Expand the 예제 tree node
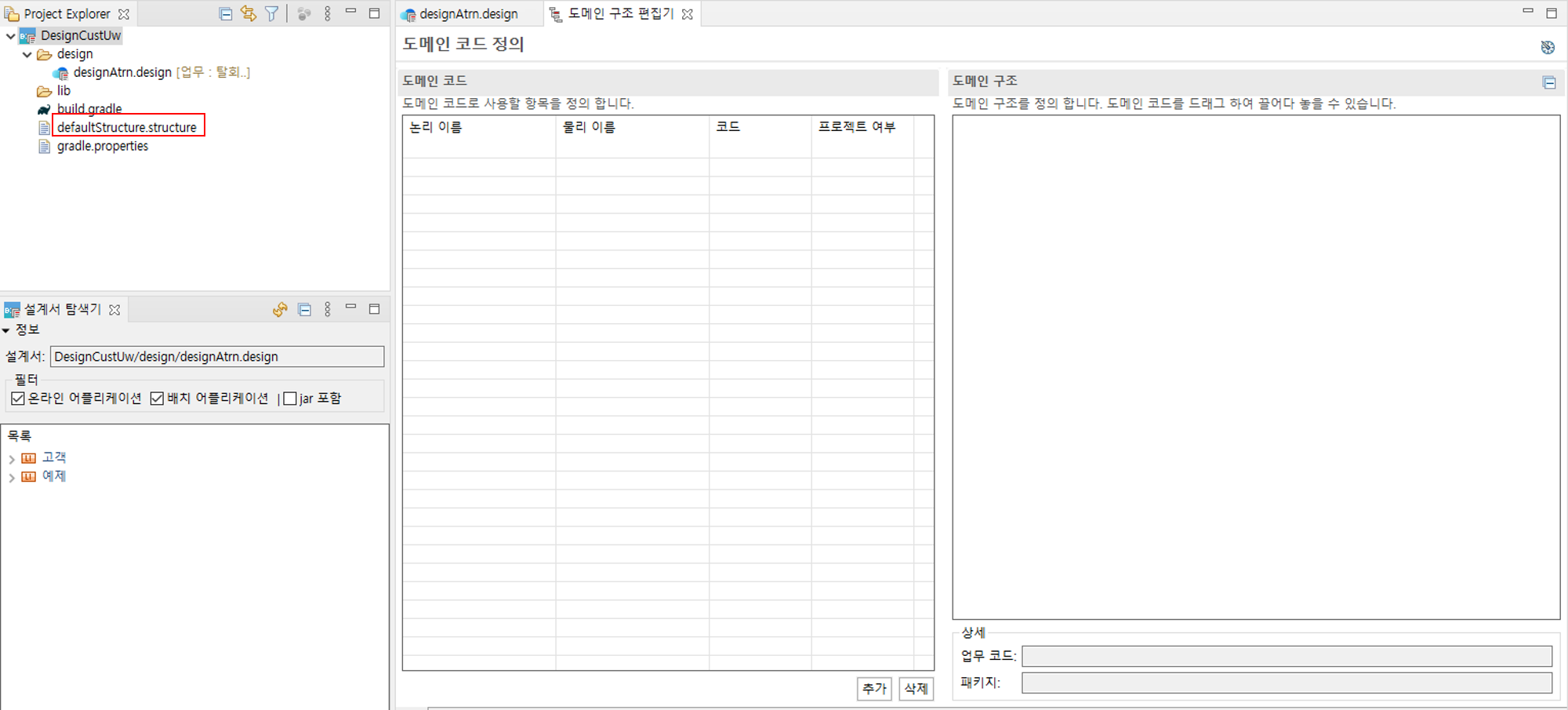This screenshot has height=710, width=1568. coord(12,477)
